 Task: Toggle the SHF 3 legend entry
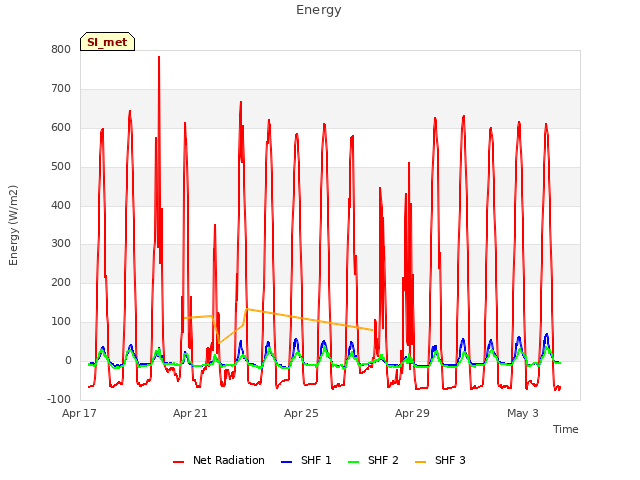[440, 460]
